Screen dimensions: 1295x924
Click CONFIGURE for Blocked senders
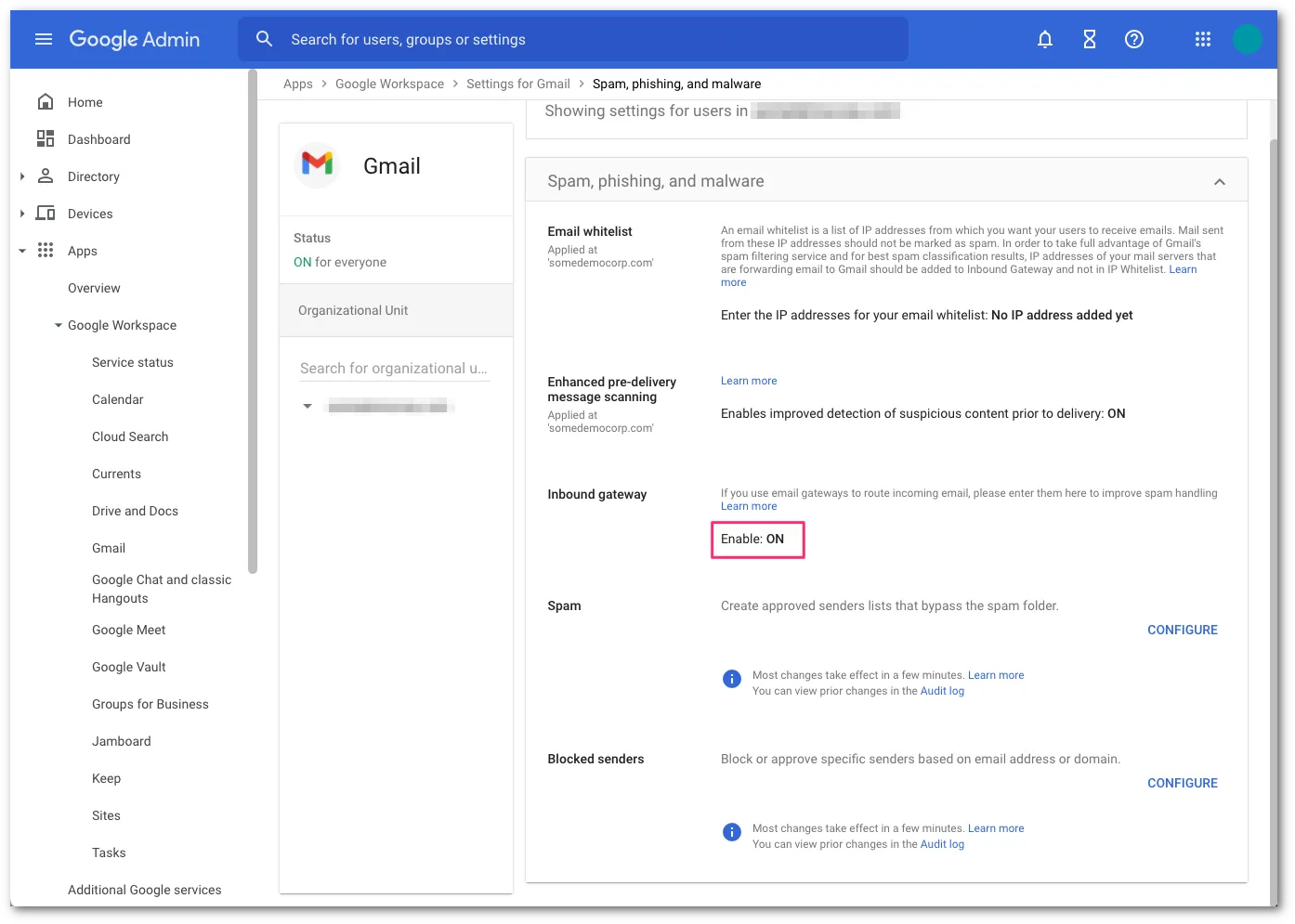click(1182, 783)
